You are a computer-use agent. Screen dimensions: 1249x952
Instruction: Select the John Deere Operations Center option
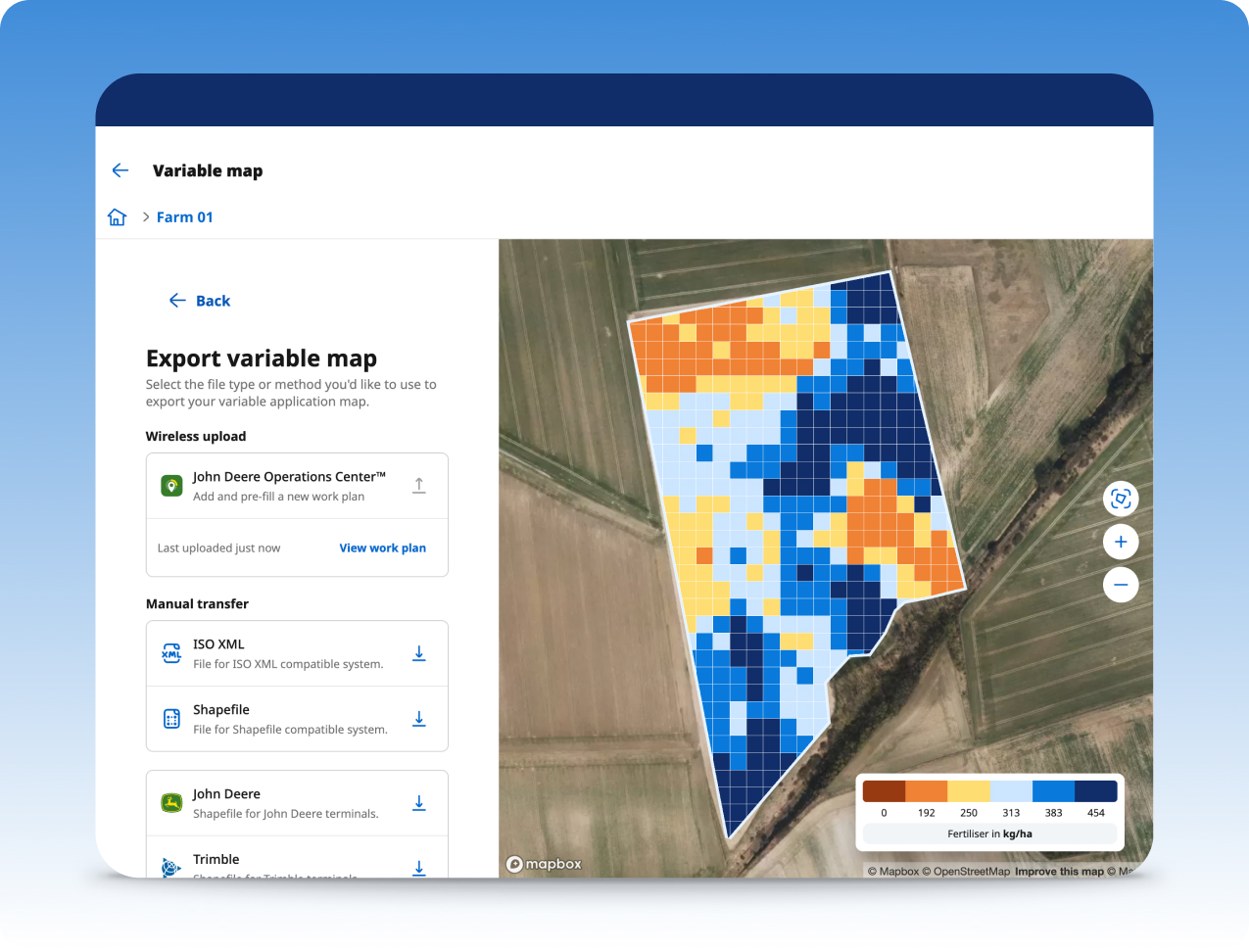(x=284, y=486)
